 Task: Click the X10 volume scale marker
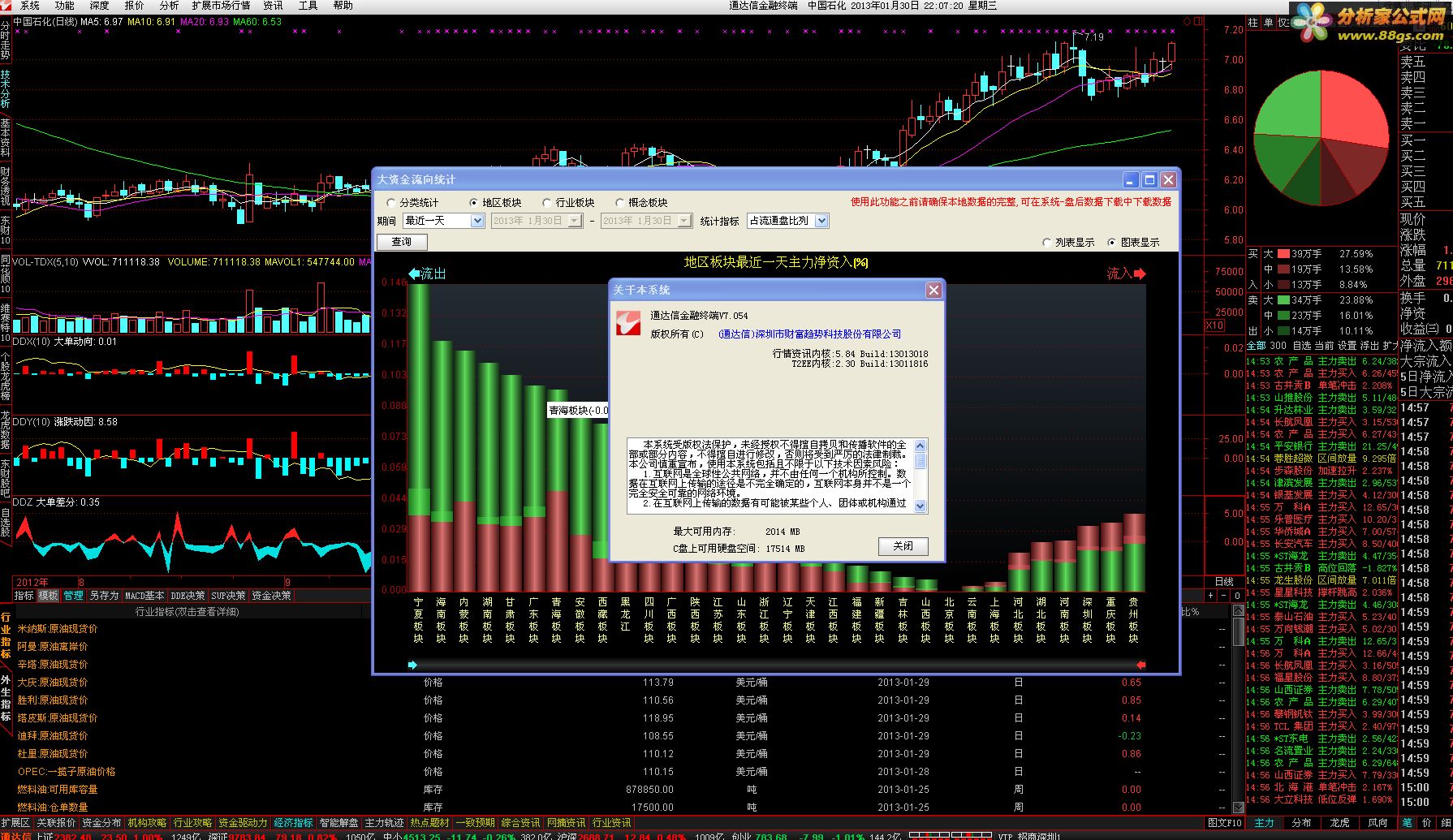(x=1214, y=325)
